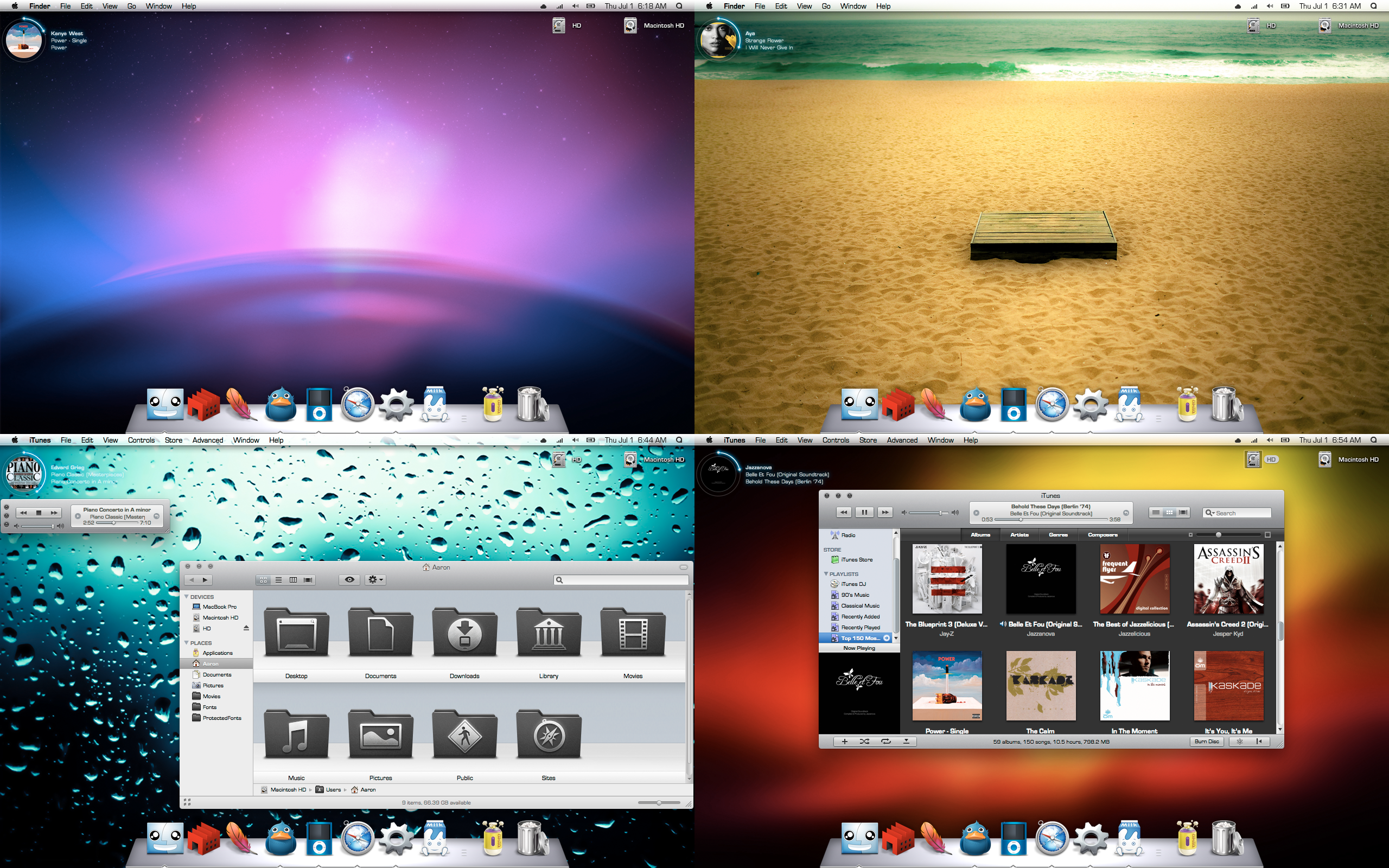The height and width of the screenshot is (868, 1389).
Task: Switch Finder to list view
Action: (278, 580)
